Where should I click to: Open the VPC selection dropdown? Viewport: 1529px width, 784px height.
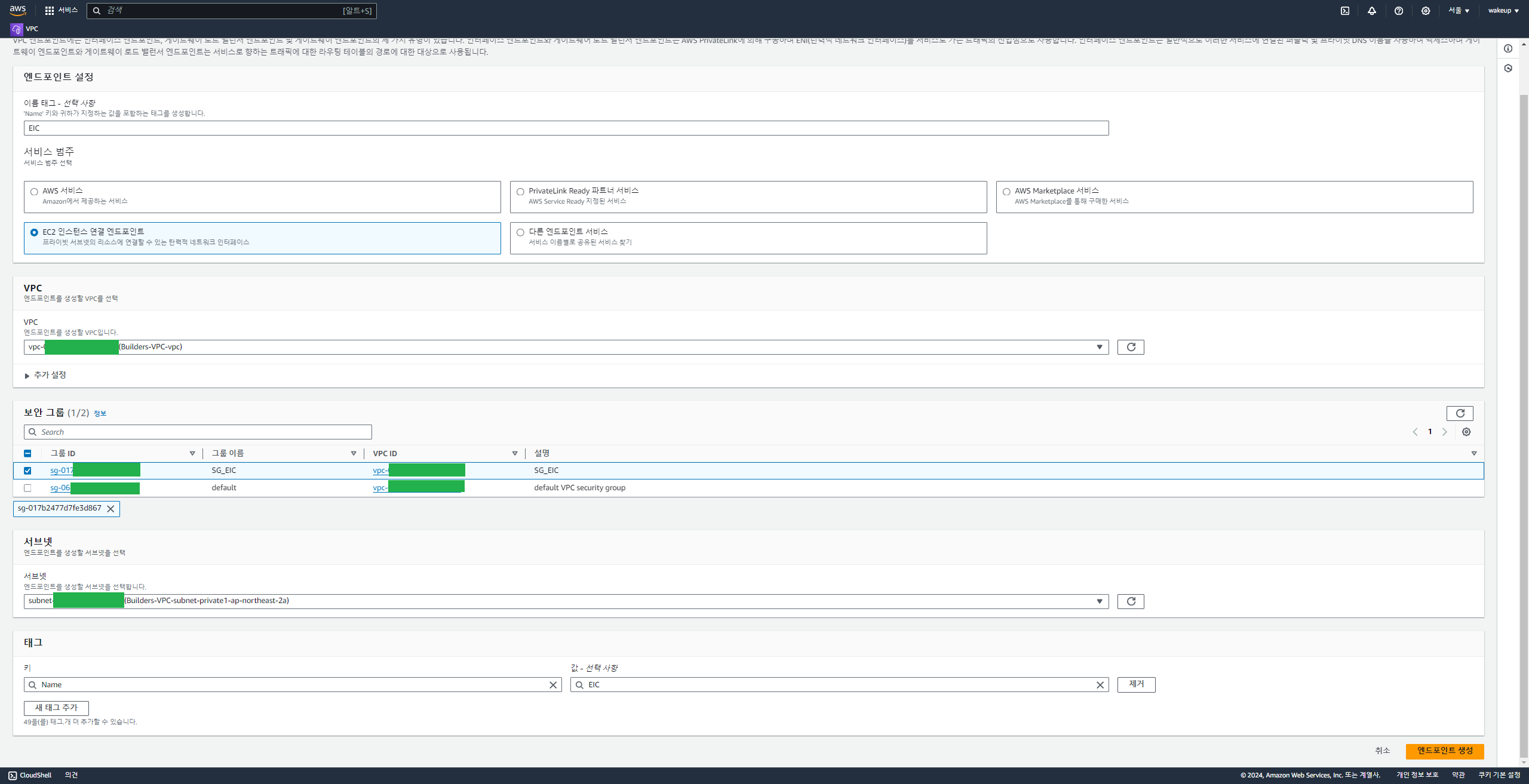tap(566, 347)
